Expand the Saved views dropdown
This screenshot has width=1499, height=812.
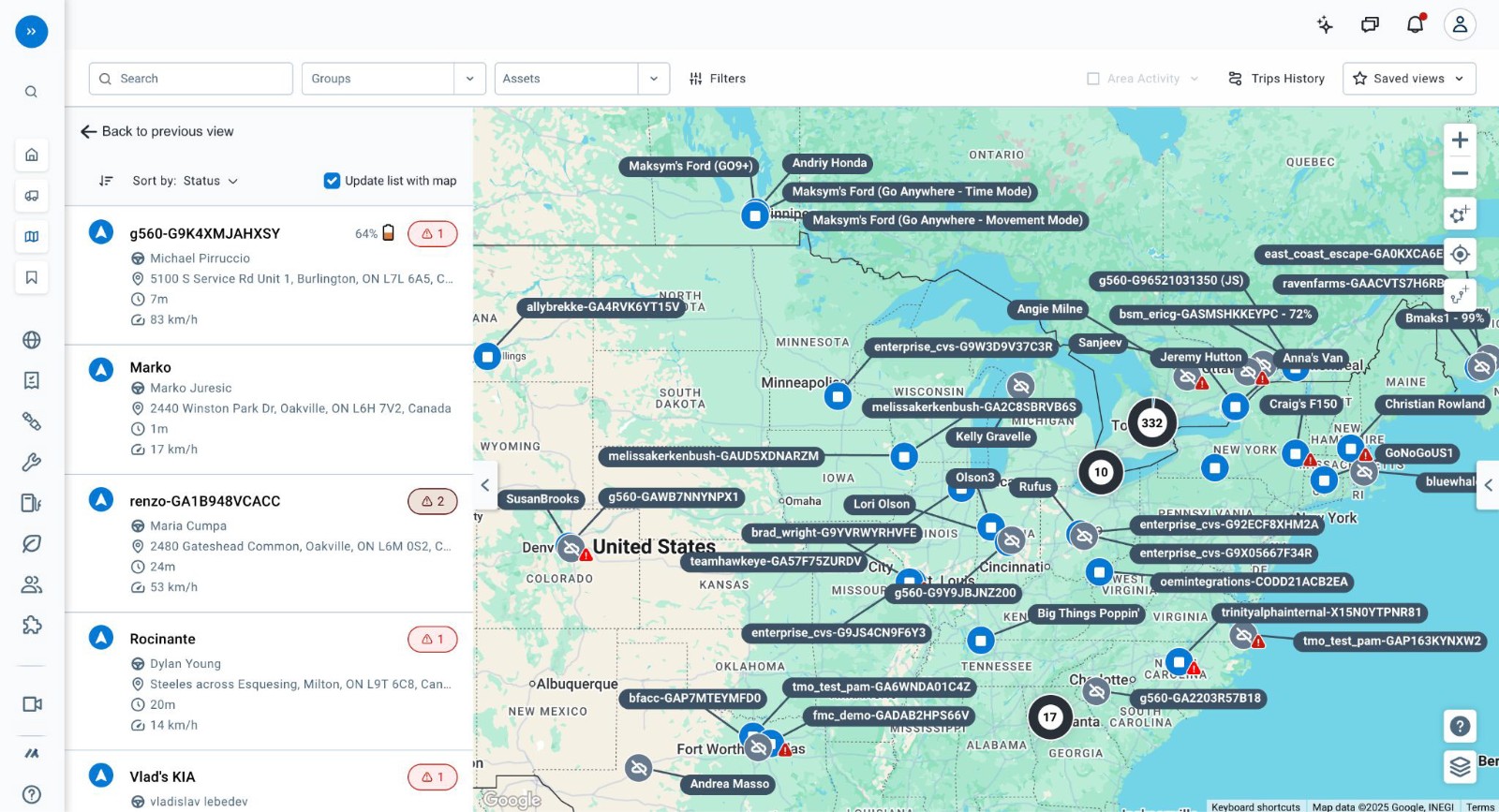click(x=1409, y=79)
